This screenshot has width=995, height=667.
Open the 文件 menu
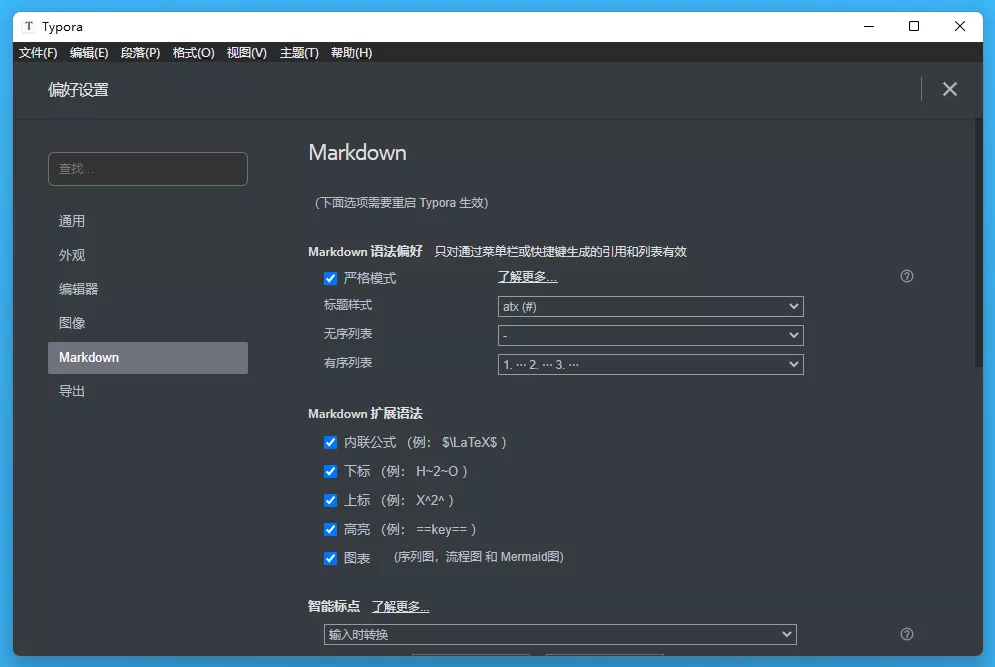click(x=37, y=52)
